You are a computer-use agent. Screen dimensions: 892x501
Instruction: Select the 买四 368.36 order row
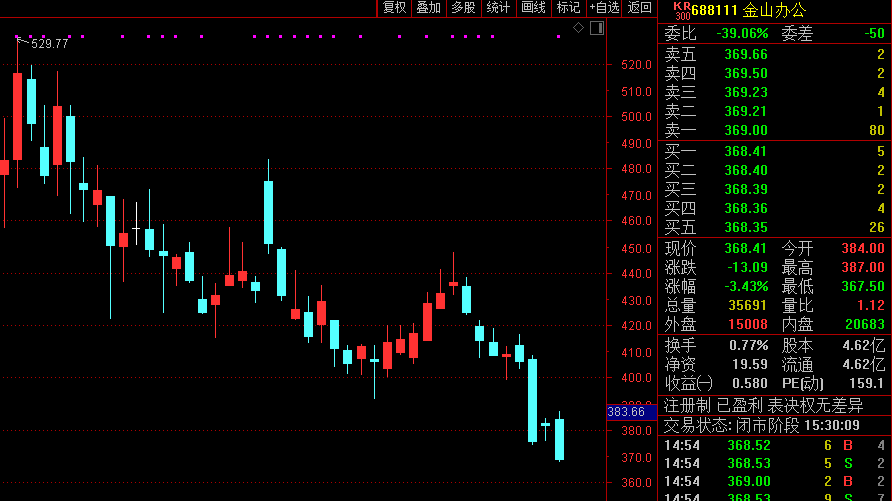click(775, 208)
